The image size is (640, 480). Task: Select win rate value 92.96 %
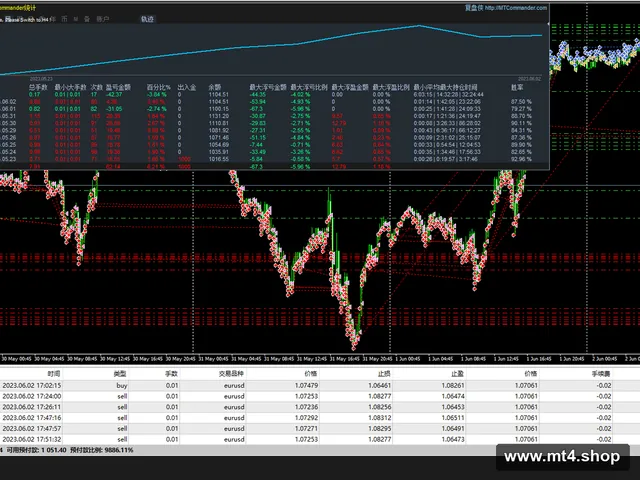pos(521,159)
